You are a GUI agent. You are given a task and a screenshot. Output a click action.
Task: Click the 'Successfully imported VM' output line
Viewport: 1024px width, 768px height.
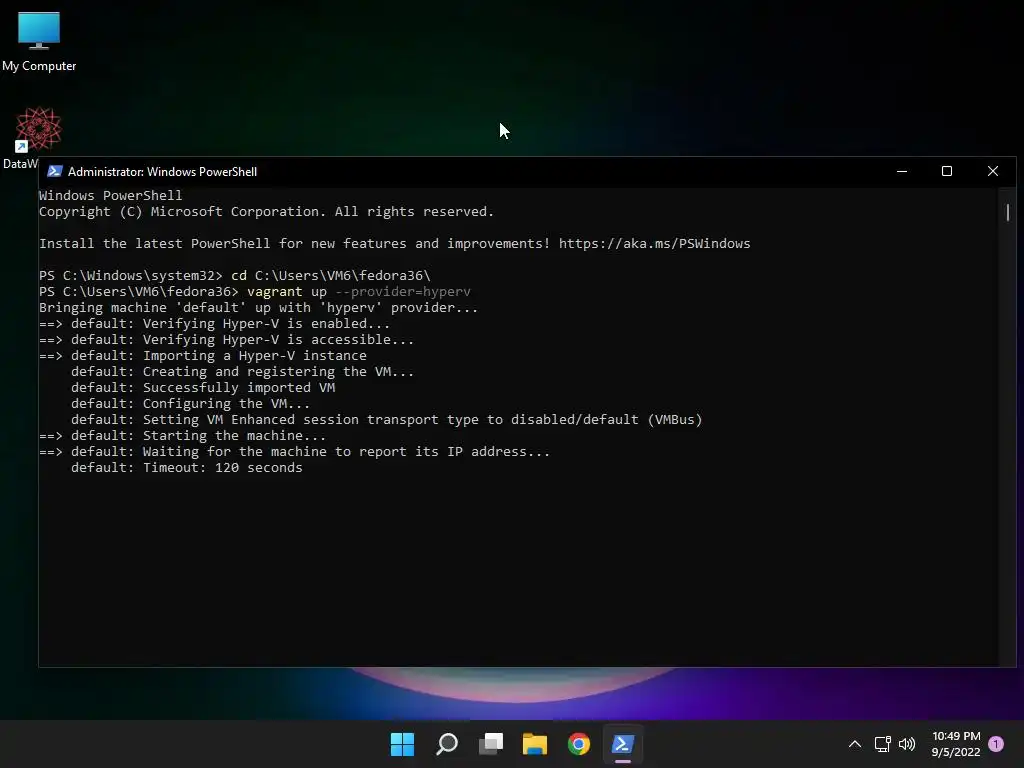coord(203,387)
